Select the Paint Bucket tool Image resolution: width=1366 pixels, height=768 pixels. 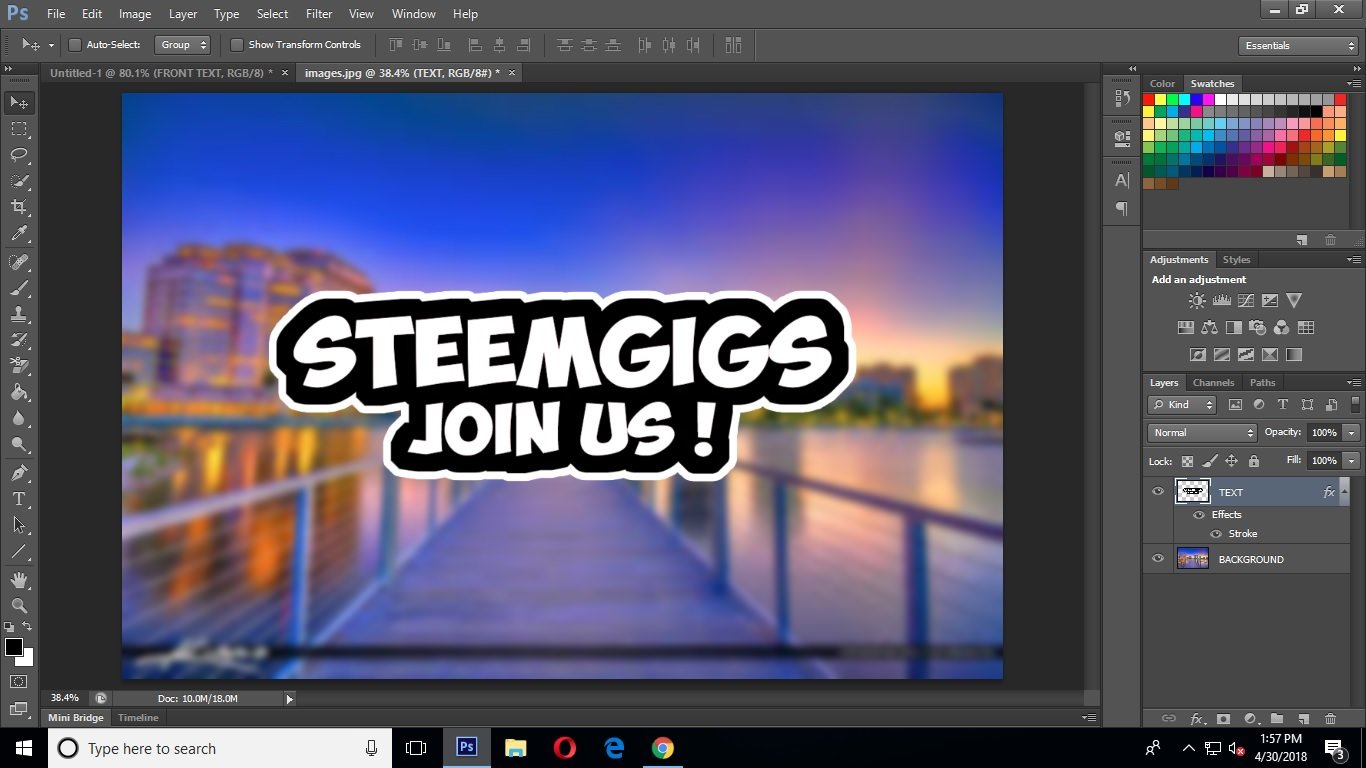19,392
